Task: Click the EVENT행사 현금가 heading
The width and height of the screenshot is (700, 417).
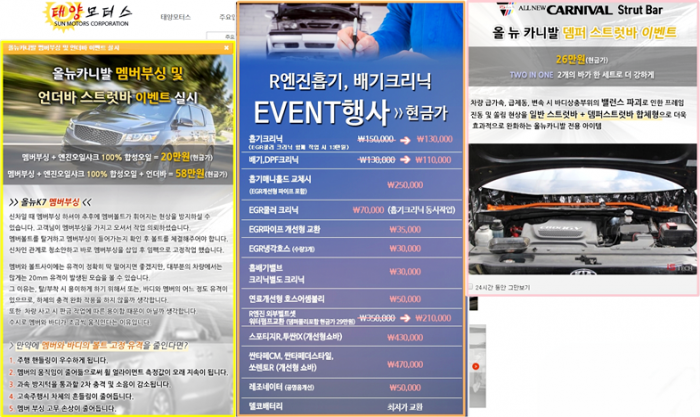Action: tap(350, 112)
